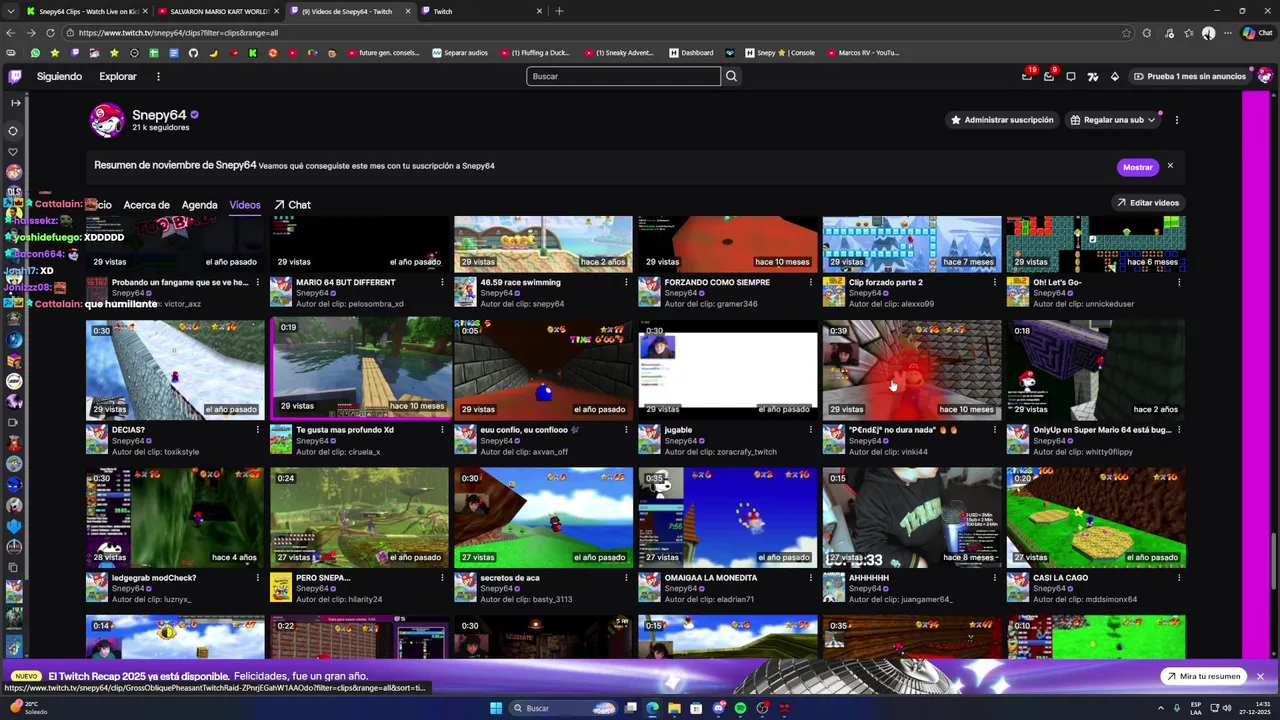
Task: Open File Explorer from the taskbar
Action: 674,708
